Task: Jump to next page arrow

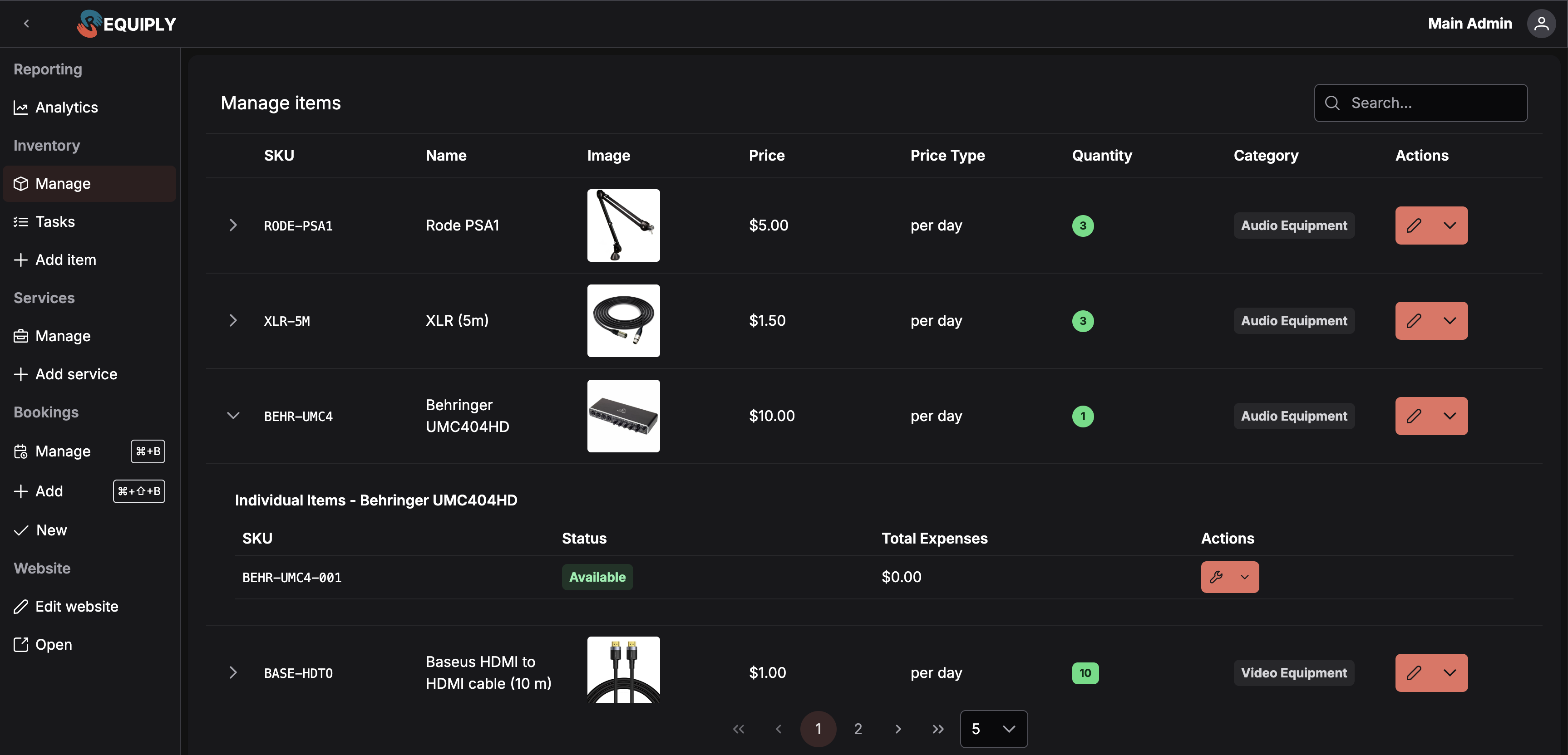Action: click(898, 729)
